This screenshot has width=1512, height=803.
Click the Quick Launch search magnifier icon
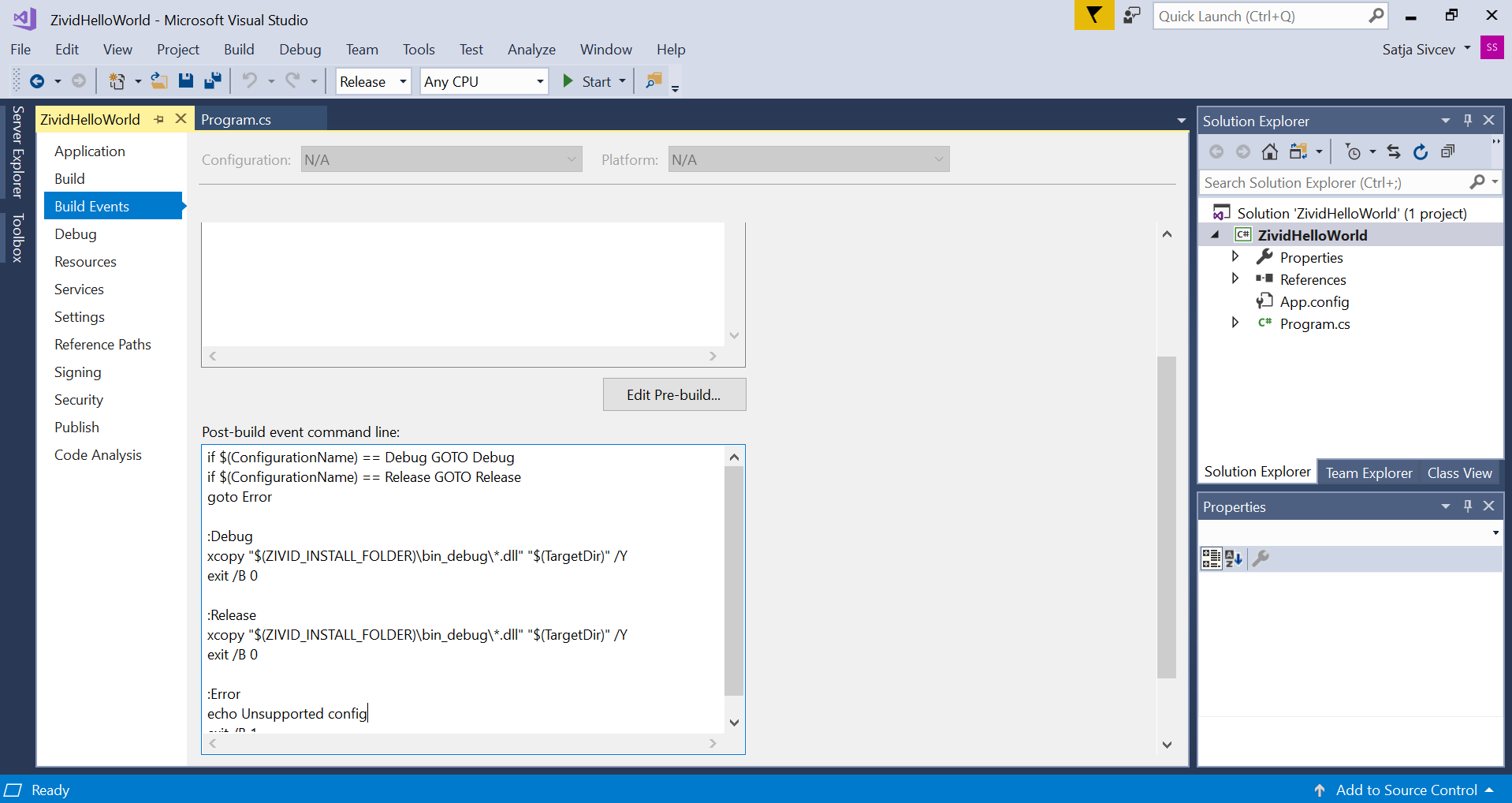coord(1376,16)
